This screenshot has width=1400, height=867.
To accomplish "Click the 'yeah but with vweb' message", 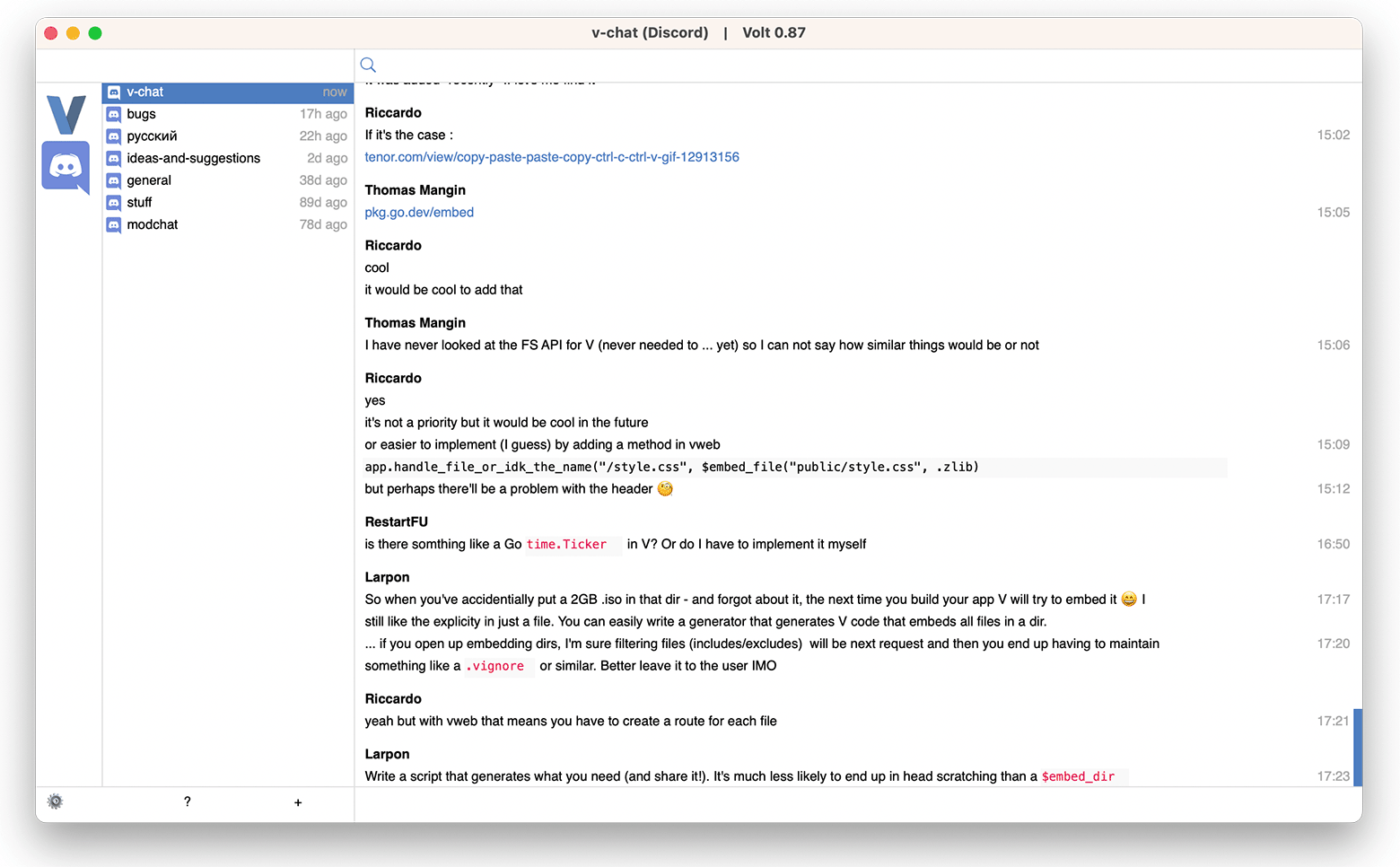I will [571, 722].
